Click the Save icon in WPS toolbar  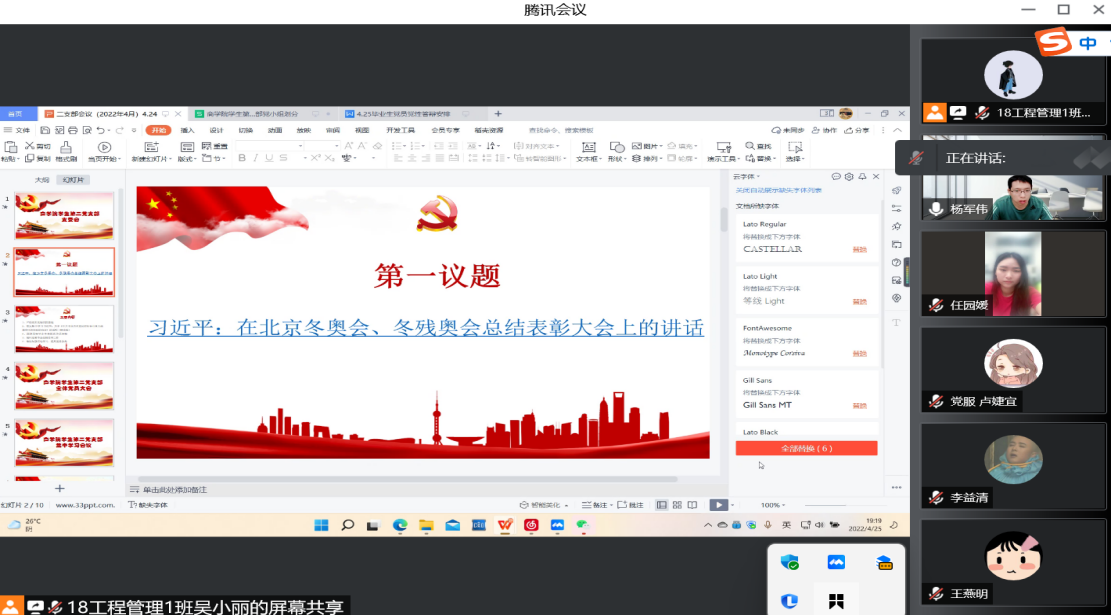45,130
